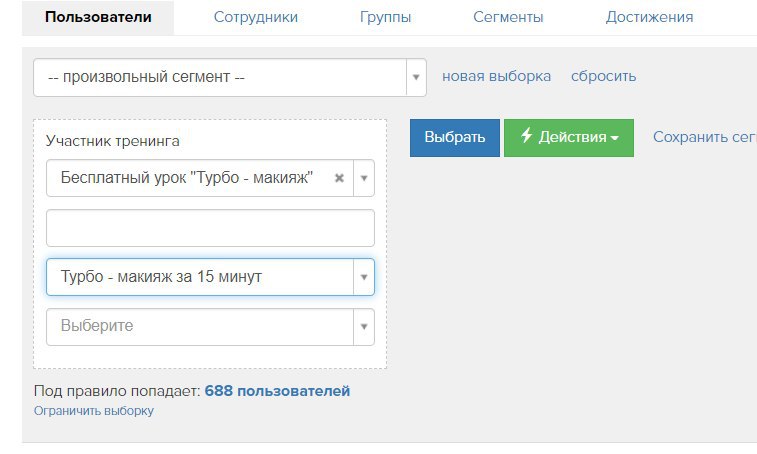Open the произвольный сегмент dropdown
The height and width of the screenshot is (454, 757).
(230, 77)
